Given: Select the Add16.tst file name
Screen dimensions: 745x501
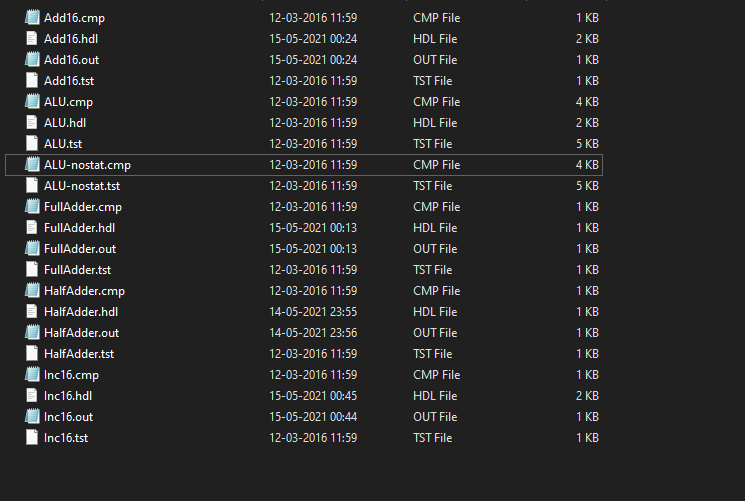Looking at the screenshot, I should click(x=69, y=81).
